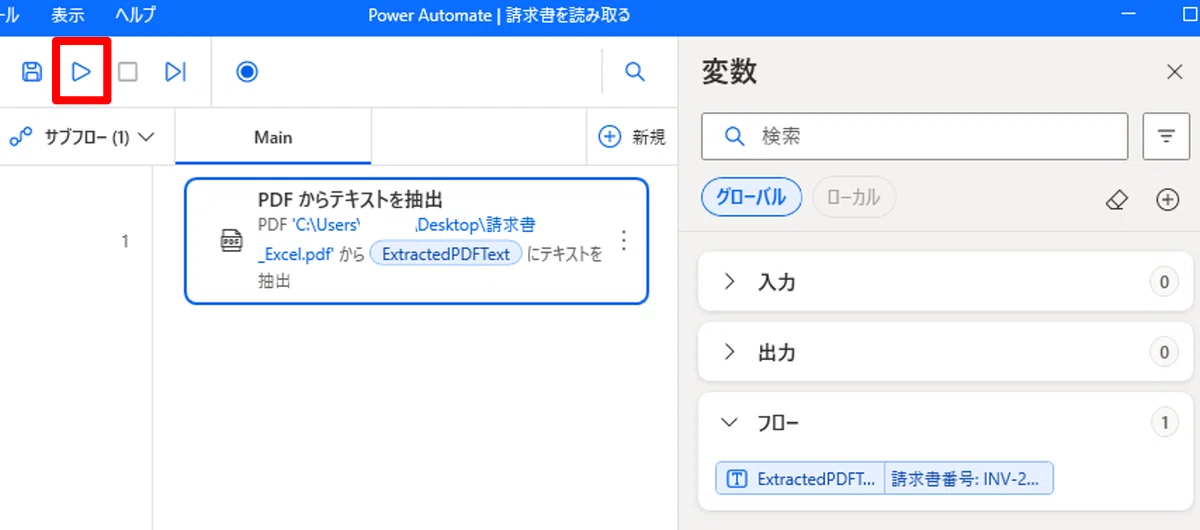Select the グローバル variables filter
The height and width of the screenshot is (530, 1200).
click(x=752, y=198)
